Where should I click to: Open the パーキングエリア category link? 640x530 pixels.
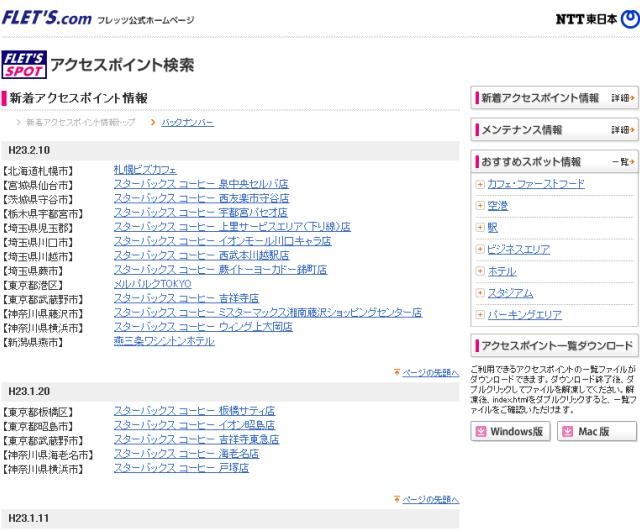[x=524, y=314]
